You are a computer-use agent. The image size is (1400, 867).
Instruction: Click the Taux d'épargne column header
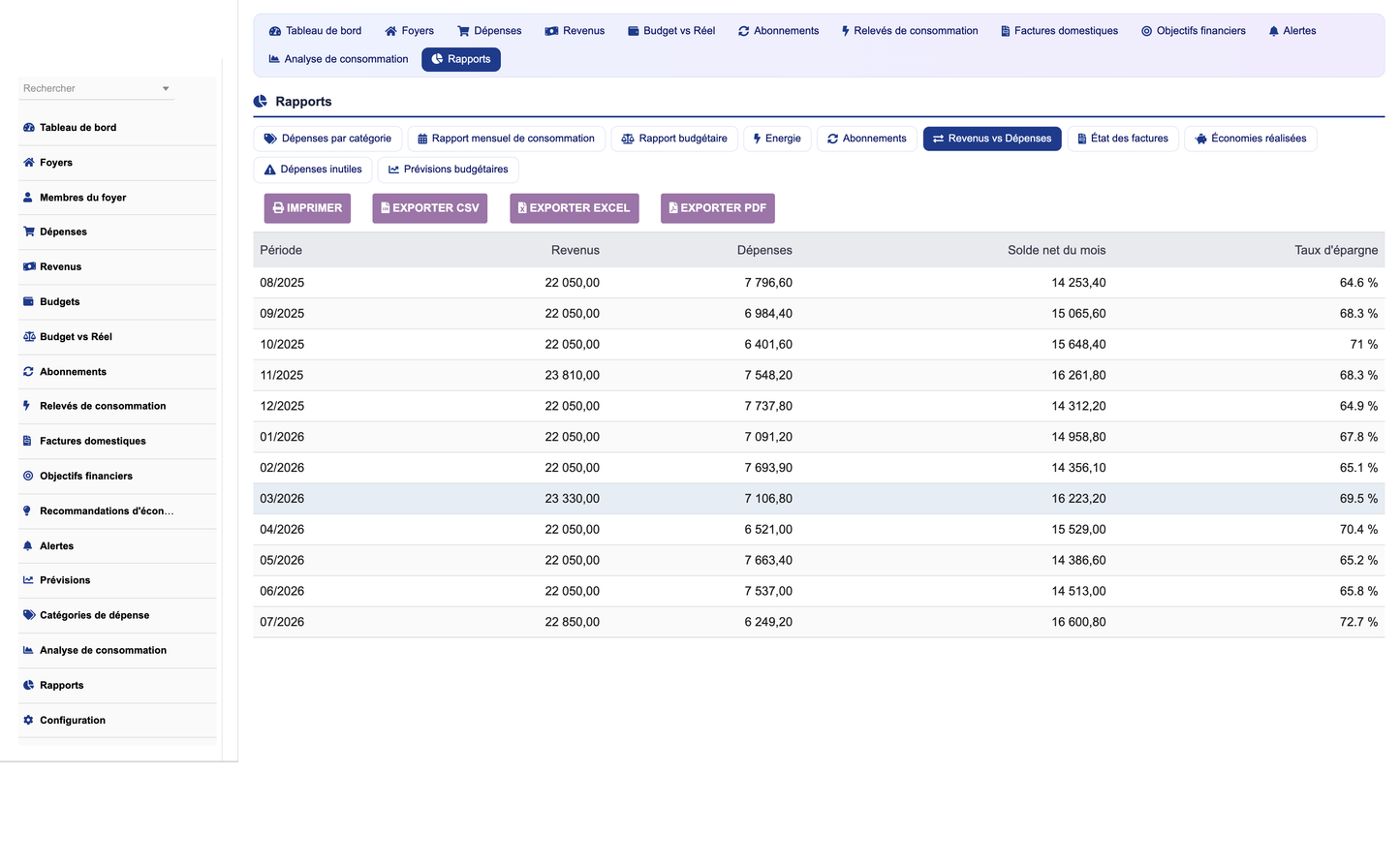[1336, 250]
